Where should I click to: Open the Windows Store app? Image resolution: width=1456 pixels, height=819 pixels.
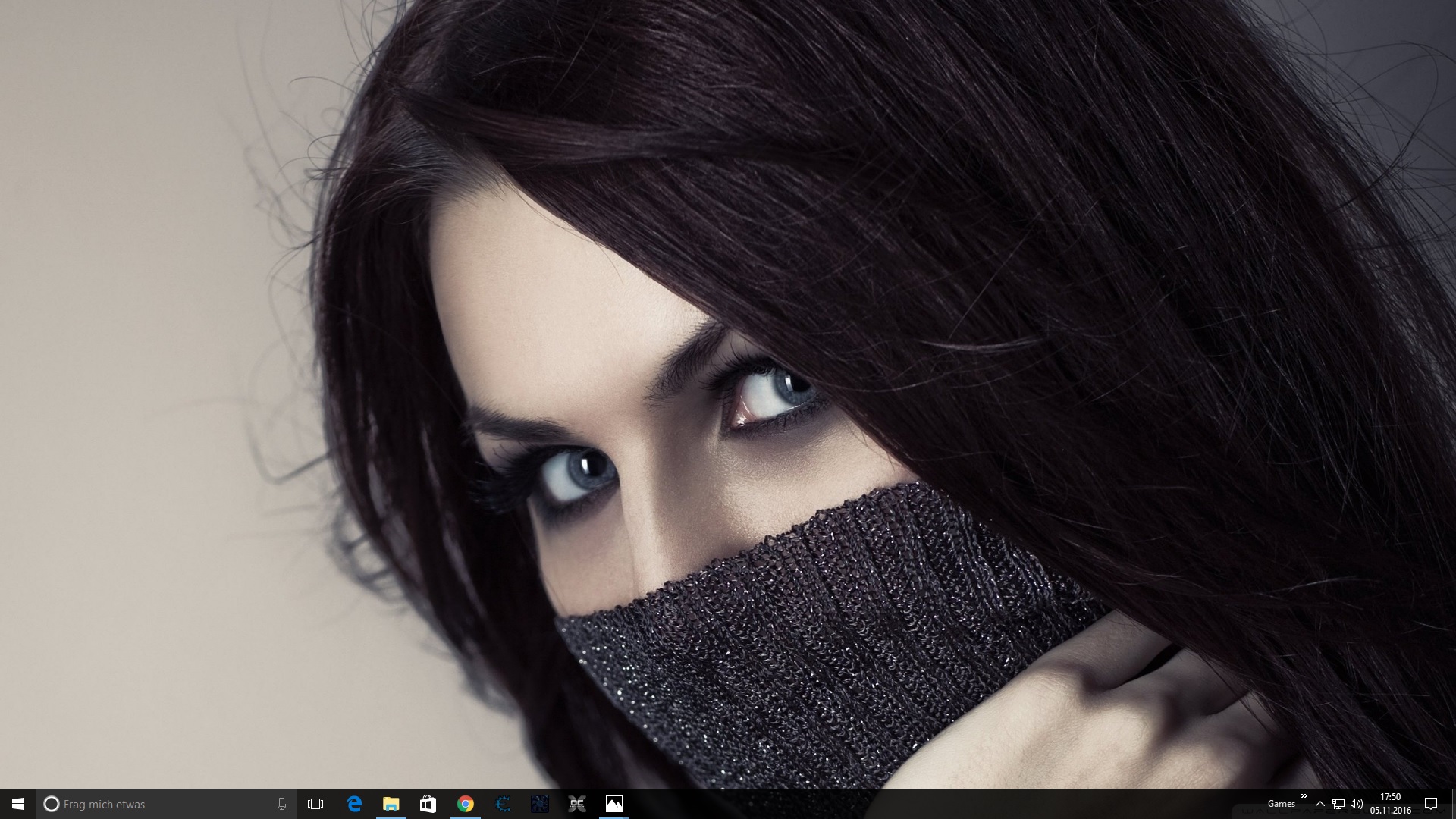coord(428,804)
